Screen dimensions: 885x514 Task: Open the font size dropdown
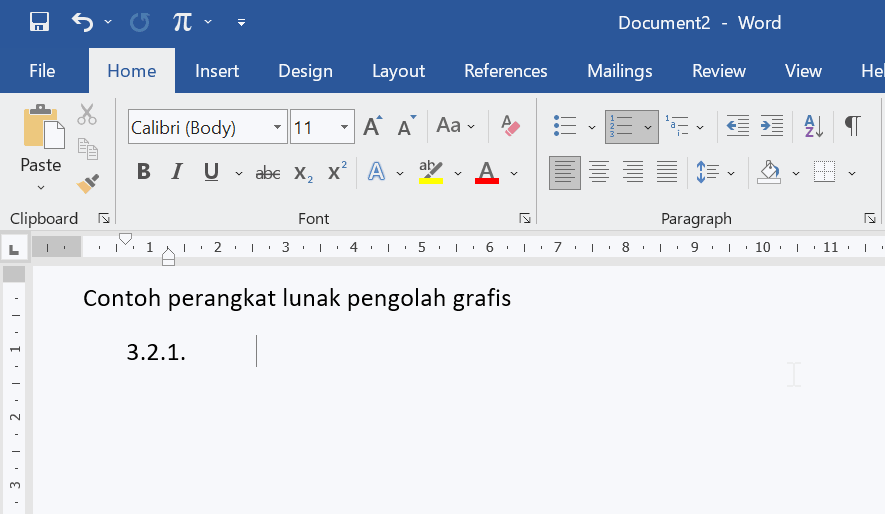point(345,128)
